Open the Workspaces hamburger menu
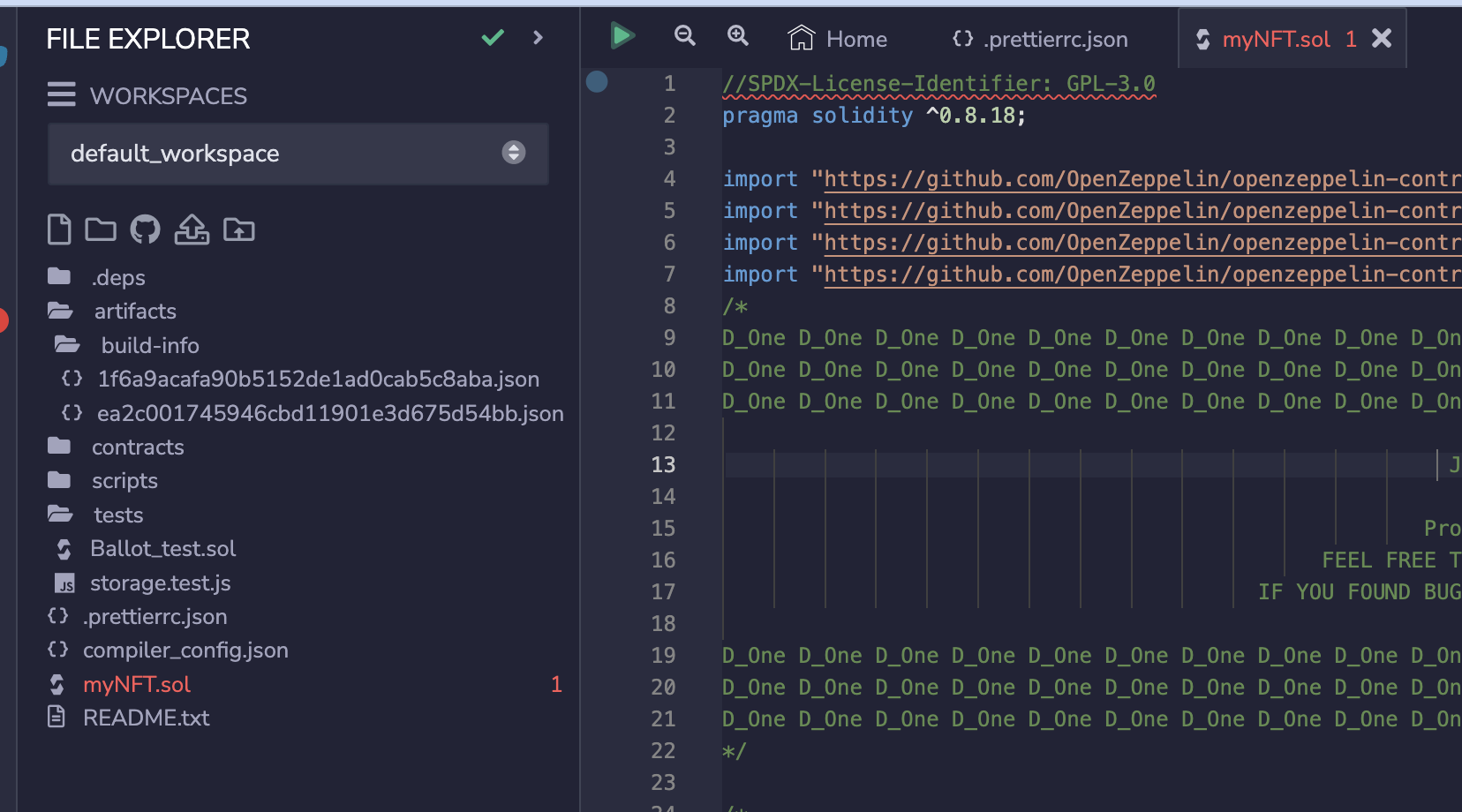 pos(61,94)
